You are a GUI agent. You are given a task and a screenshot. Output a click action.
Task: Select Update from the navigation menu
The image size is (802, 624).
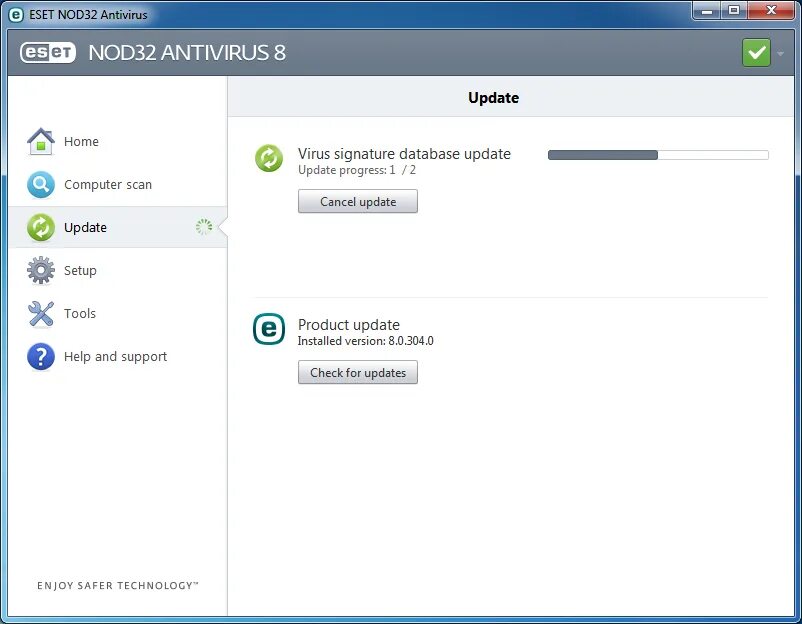pyautogui.click(x=85, y=227)
